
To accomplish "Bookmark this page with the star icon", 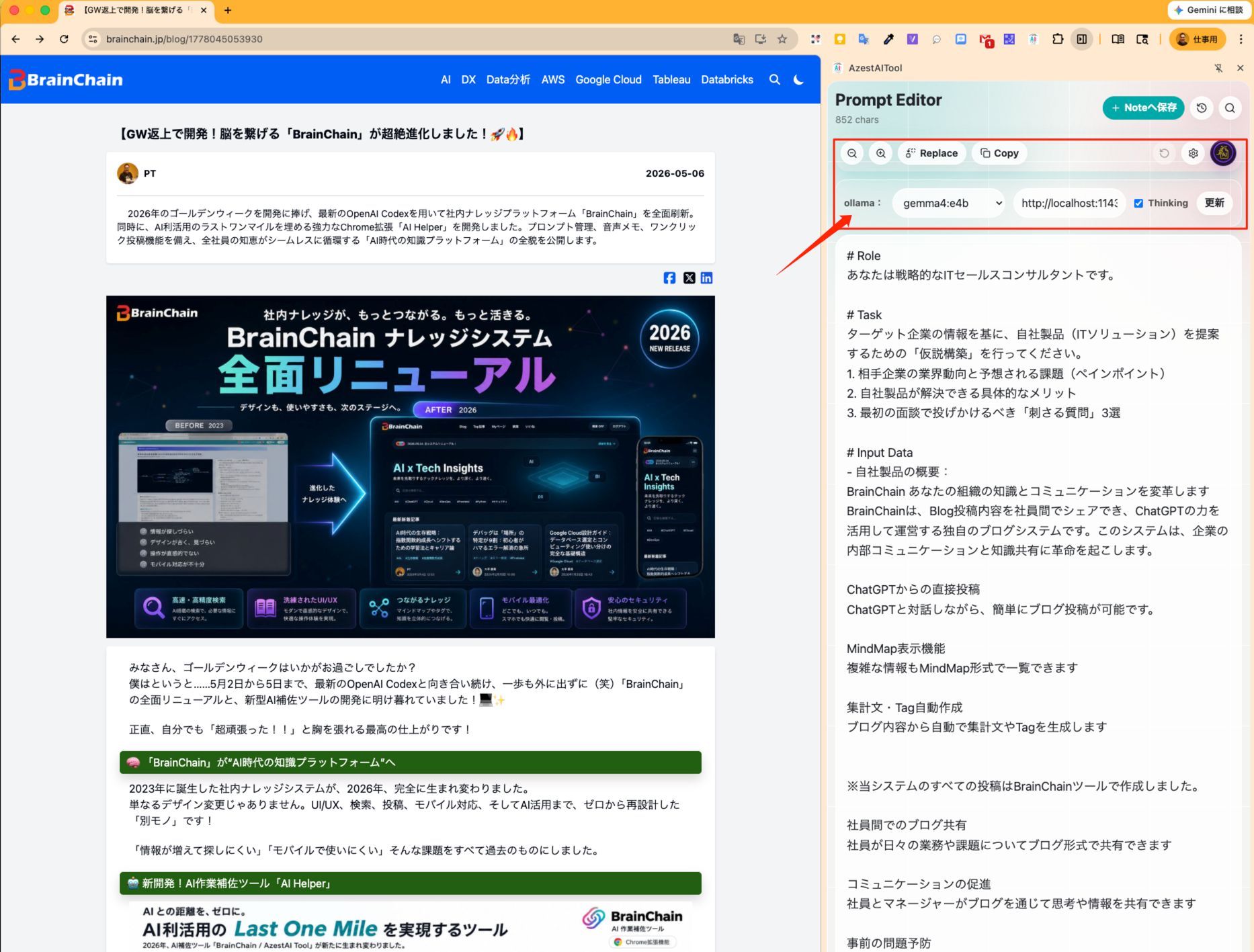I will 782,39.
